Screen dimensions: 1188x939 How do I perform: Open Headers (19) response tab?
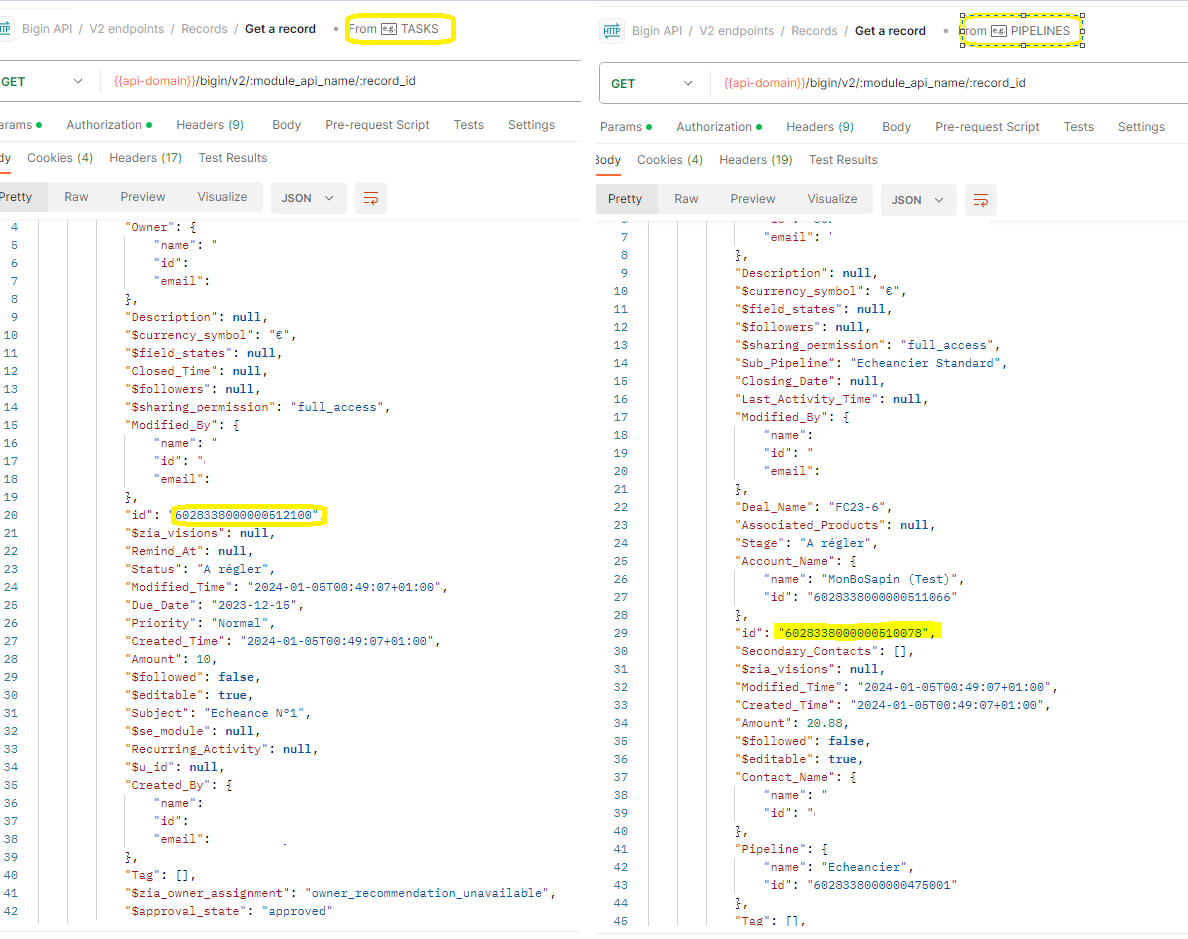pos(755,161)
